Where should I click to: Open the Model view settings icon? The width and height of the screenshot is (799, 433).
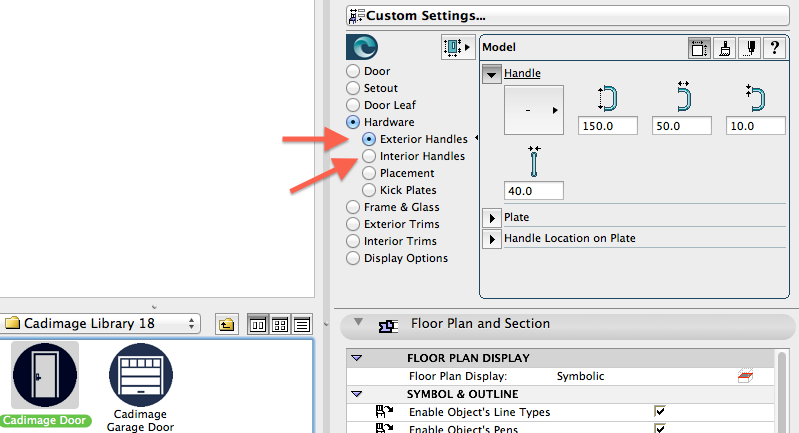point(699,47)
